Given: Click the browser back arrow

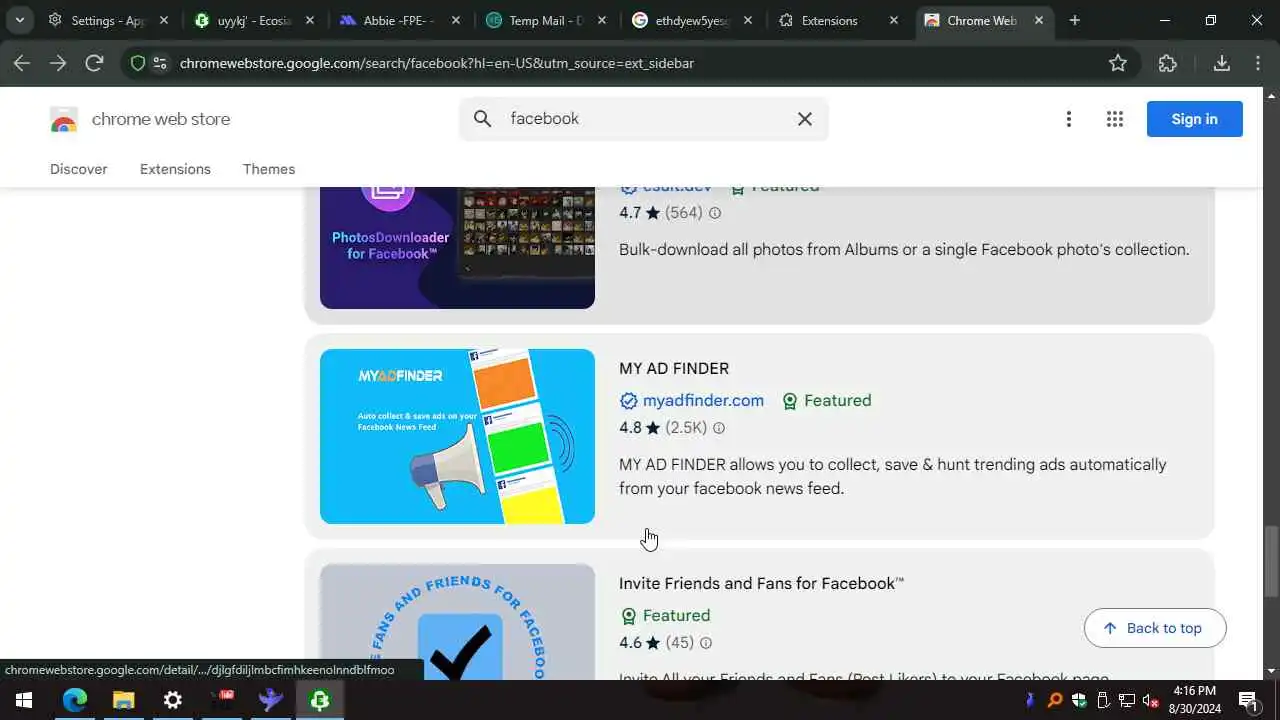Looking at the screenshot, I should tap(22, 63).
